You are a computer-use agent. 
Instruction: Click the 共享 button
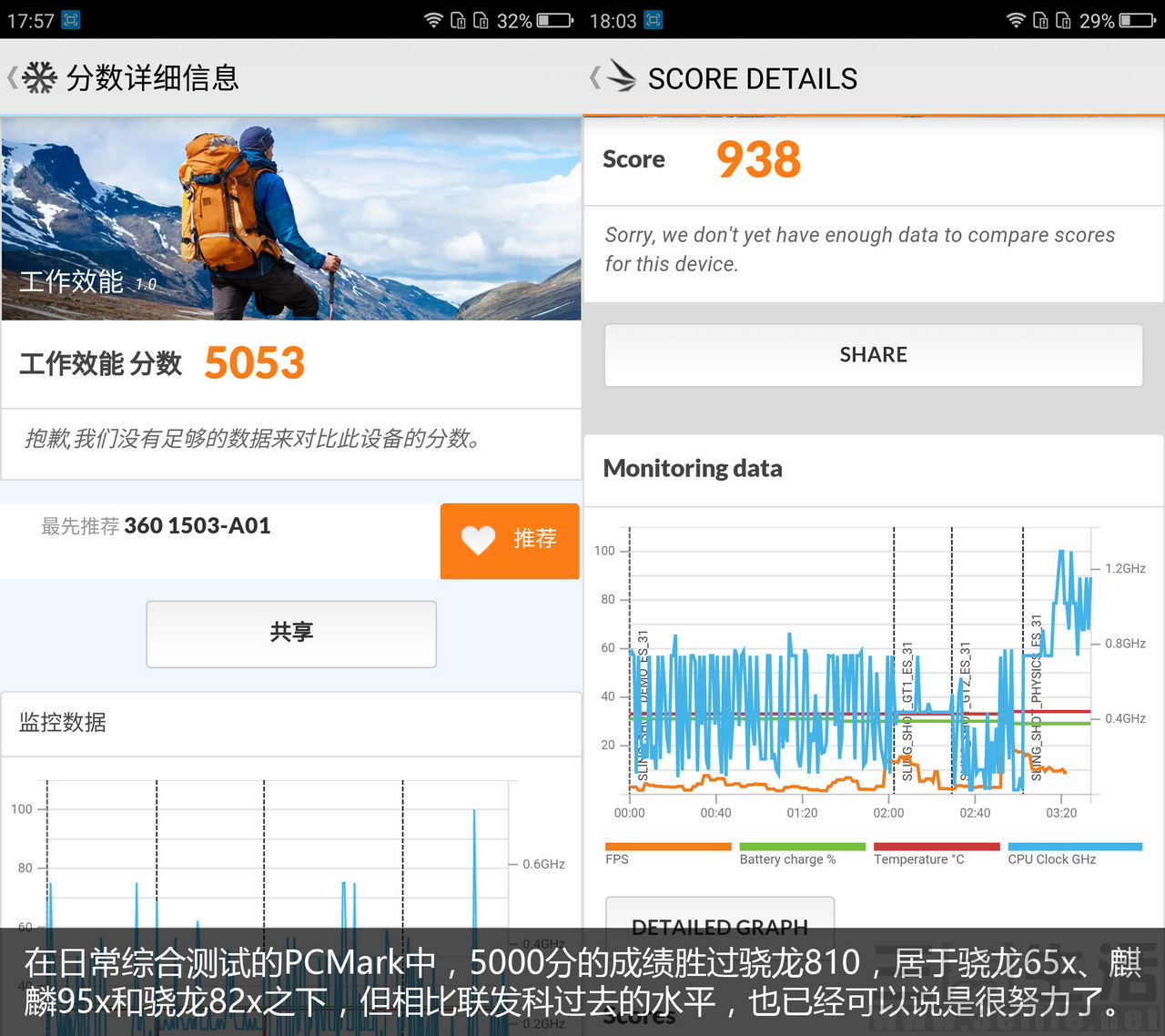click(291, 633)
